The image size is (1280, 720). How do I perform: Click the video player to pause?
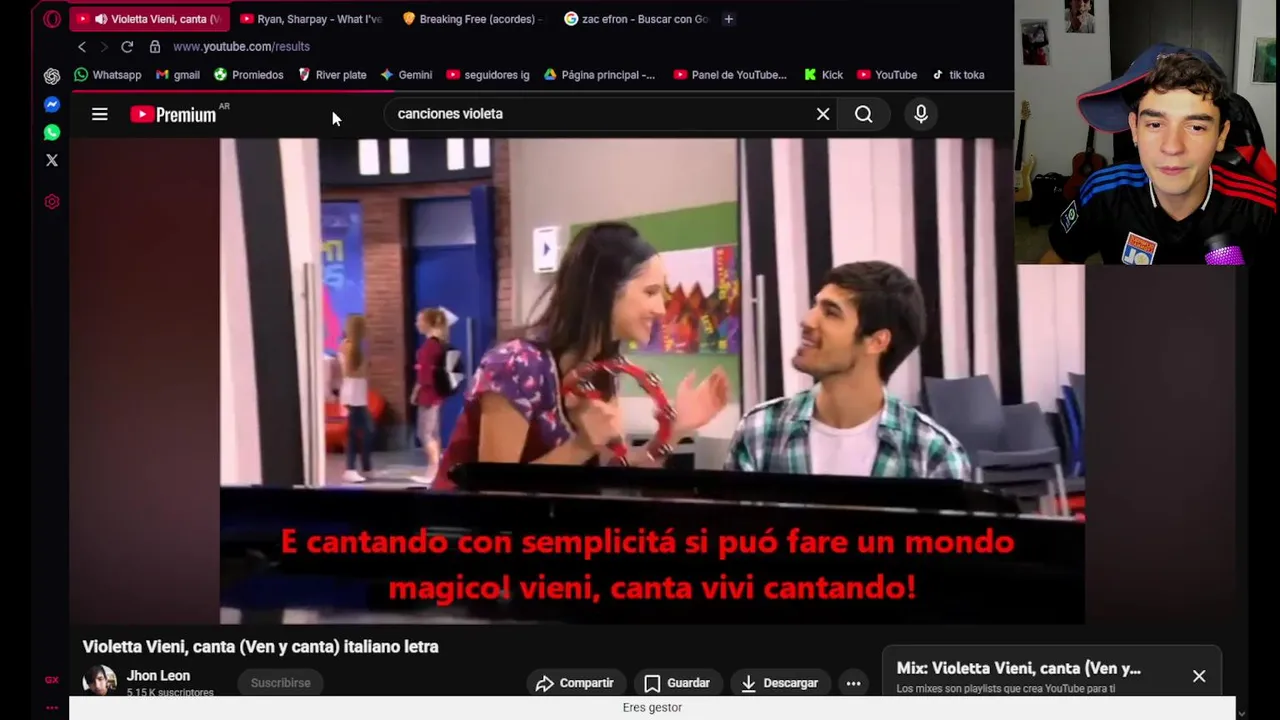[x=652, y=380]
